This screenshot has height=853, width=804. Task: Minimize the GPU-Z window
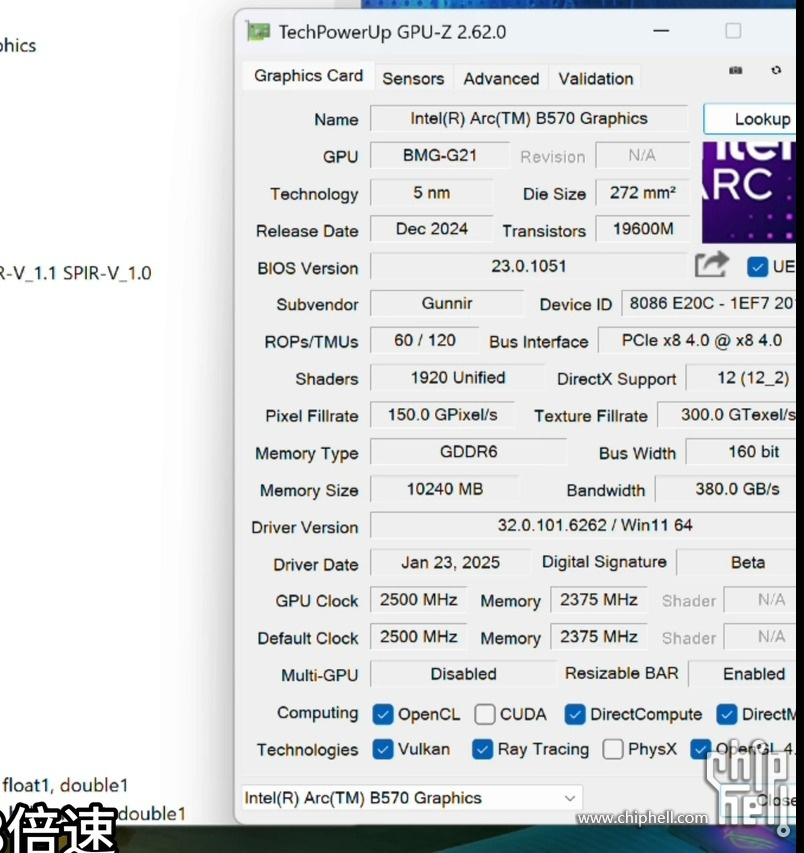[661, 31]
